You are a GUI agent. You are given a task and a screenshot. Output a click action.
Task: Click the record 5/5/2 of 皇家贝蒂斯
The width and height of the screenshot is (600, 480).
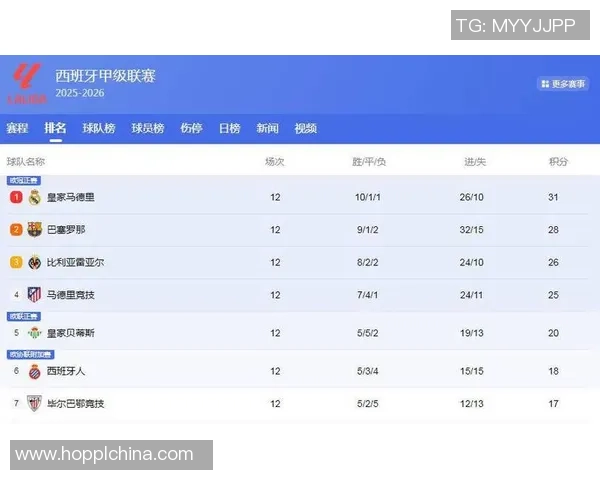(x=368, y=333)
